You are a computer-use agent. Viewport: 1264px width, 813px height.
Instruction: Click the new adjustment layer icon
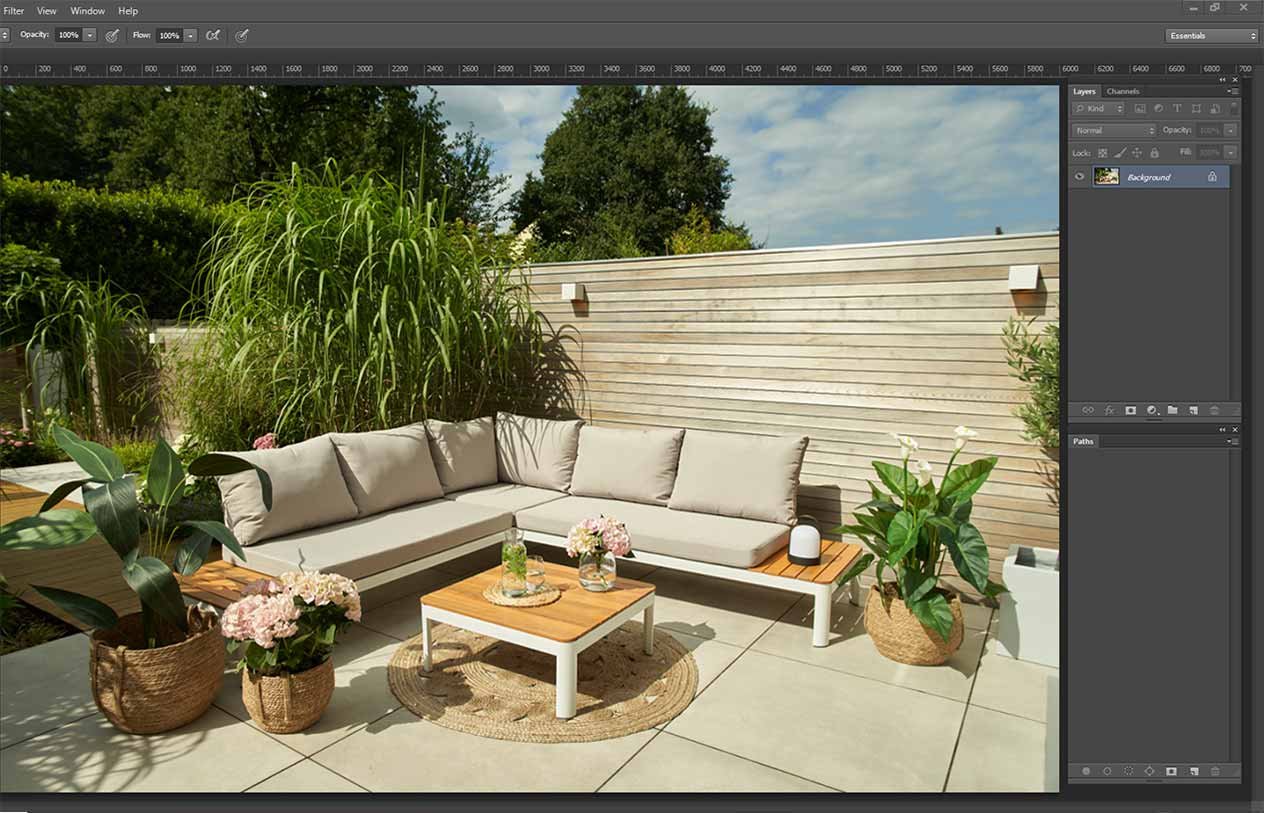tap(1151, 410)
